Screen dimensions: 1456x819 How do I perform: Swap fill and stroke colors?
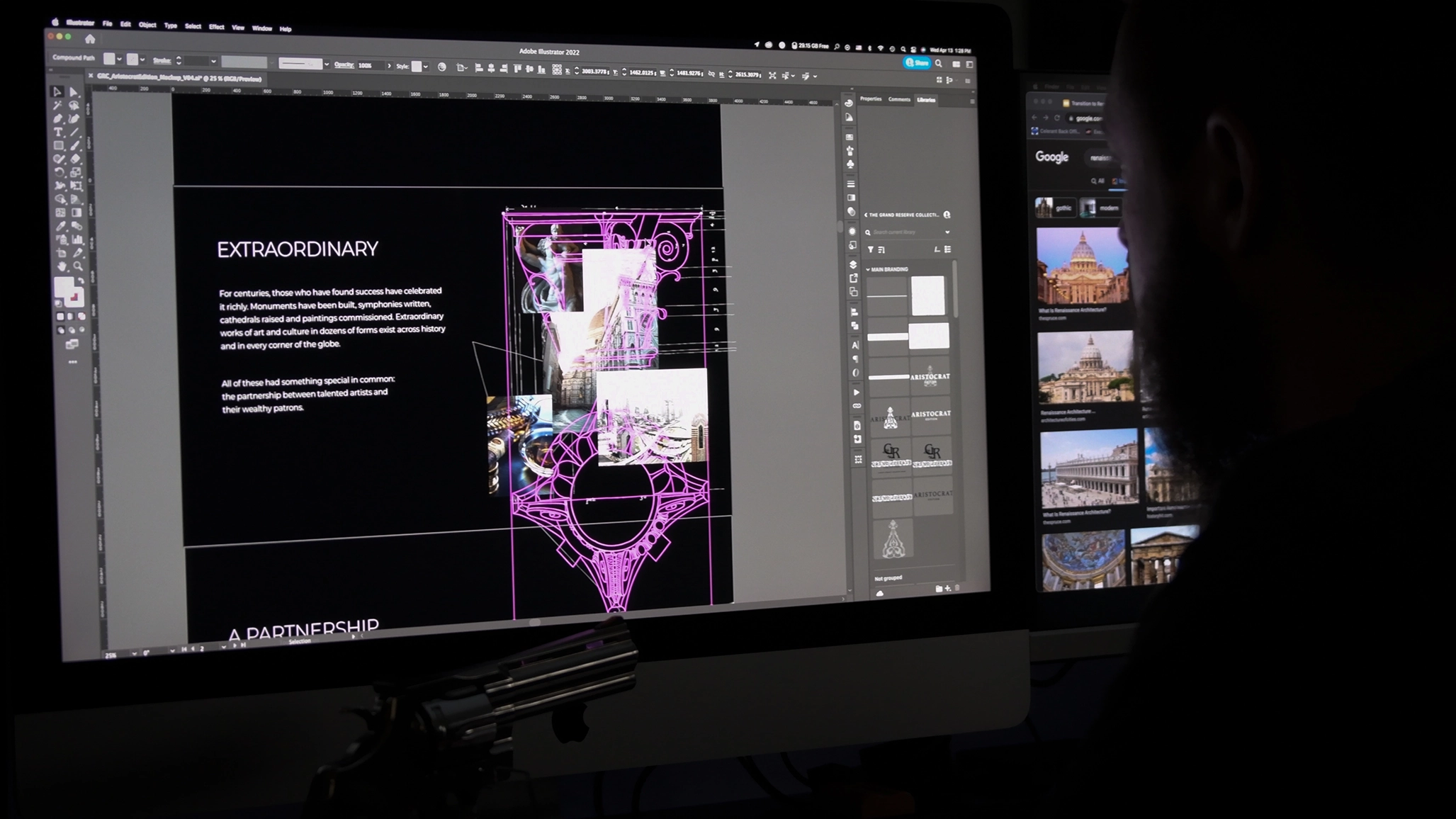coord(81,281)
